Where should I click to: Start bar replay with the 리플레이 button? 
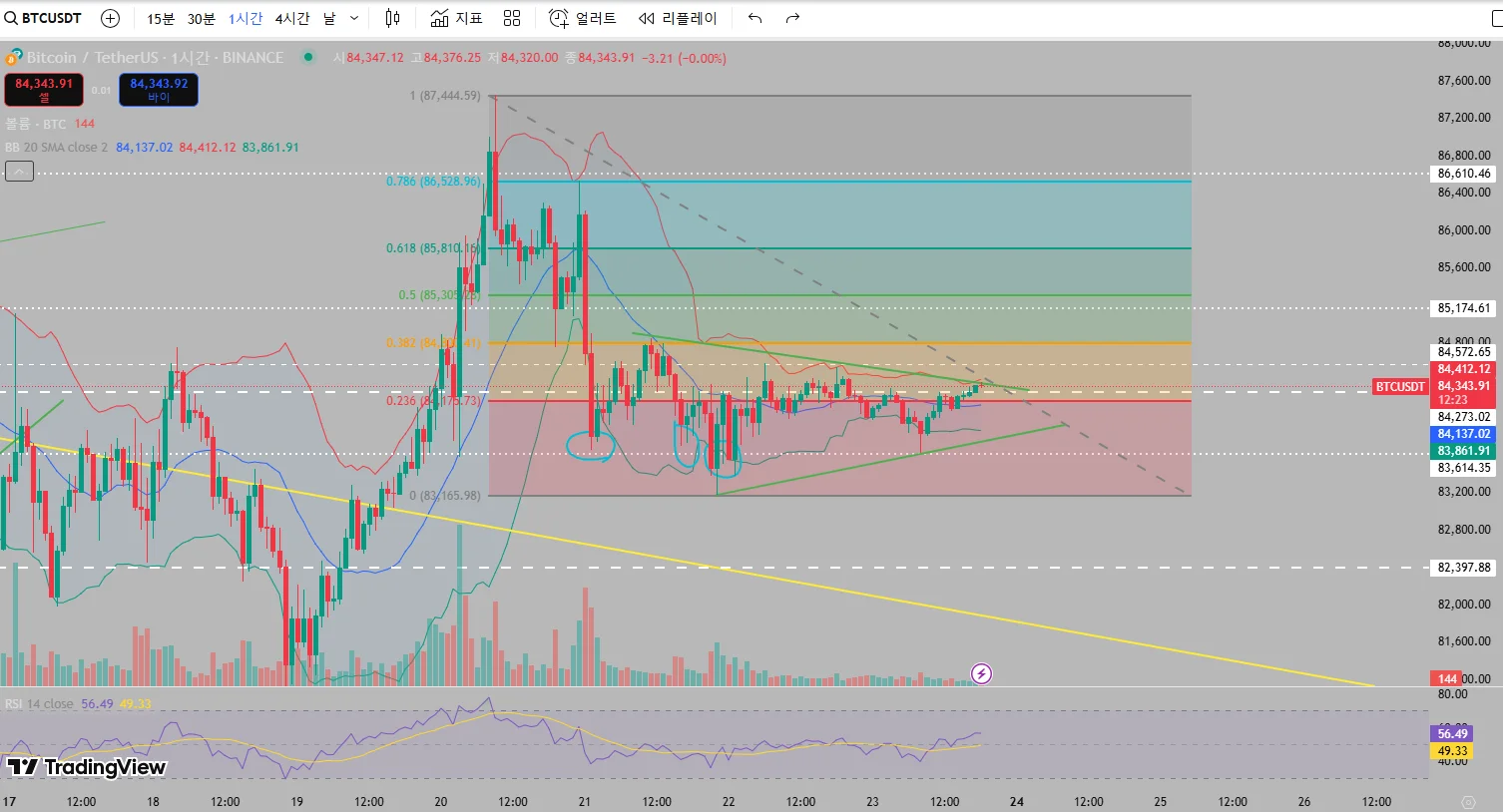(679, 18)
